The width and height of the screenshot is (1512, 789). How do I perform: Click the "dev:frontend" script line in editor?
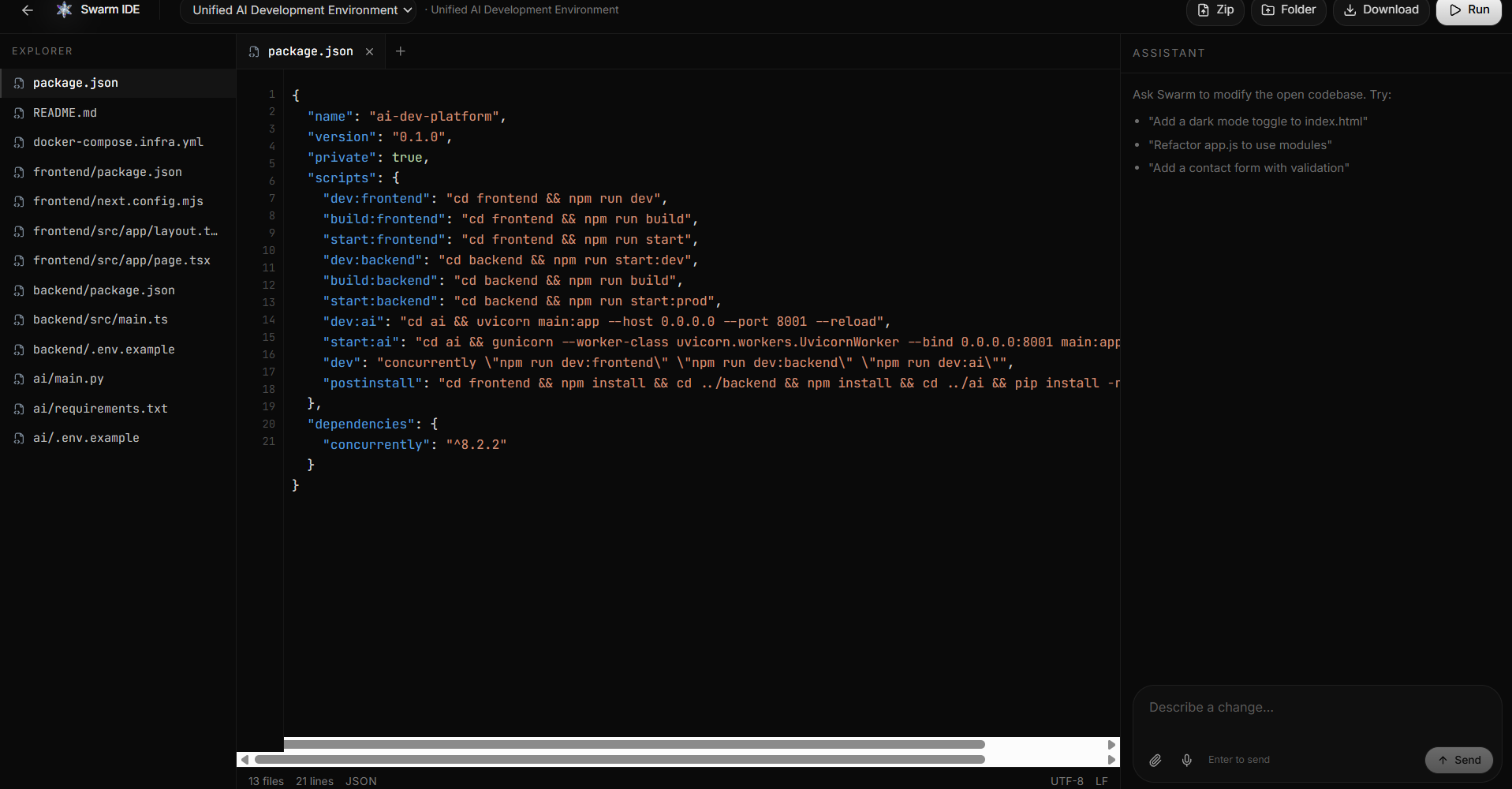[495, 199]
